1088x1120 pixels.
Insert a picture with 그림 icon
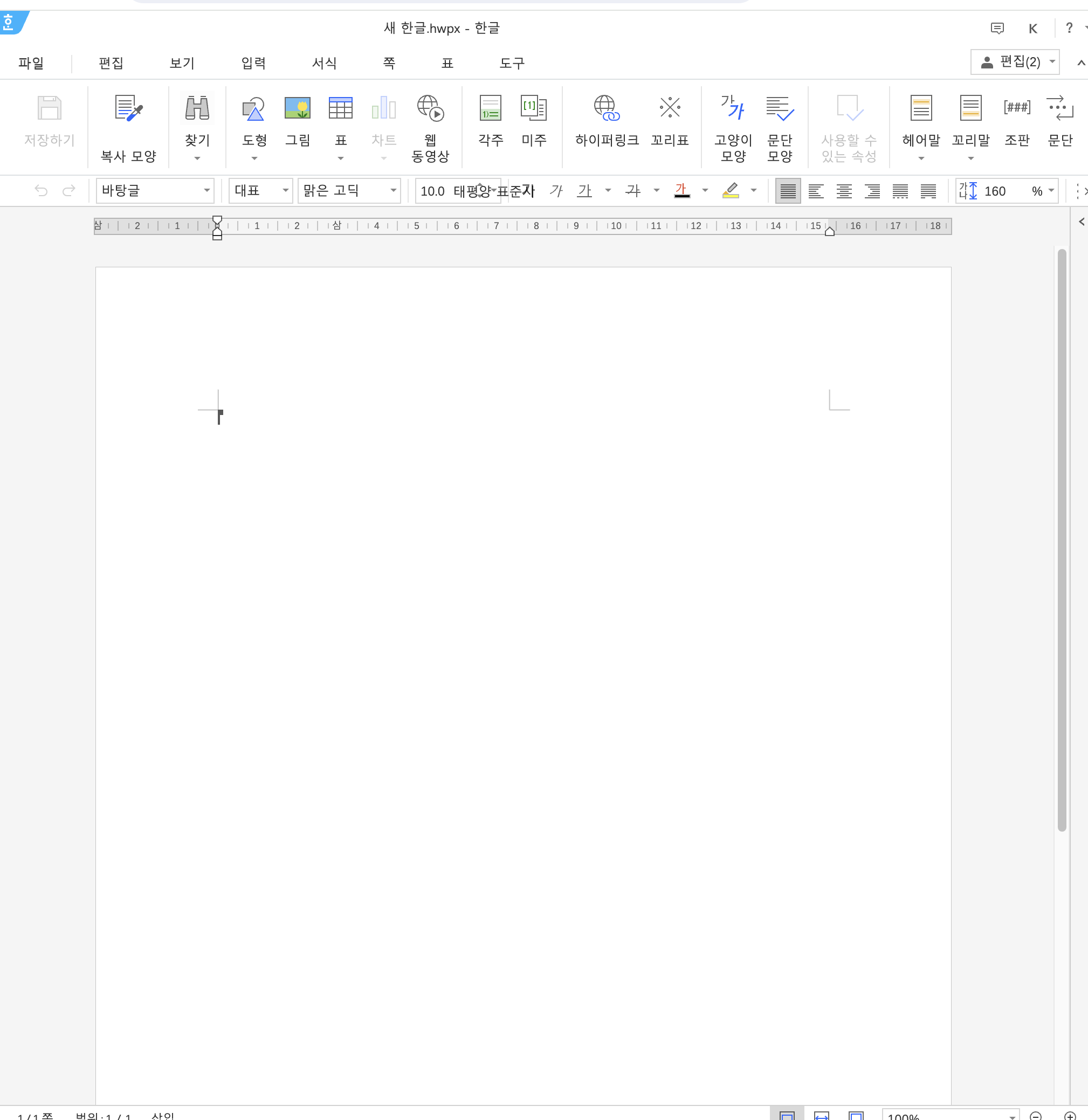297,108
